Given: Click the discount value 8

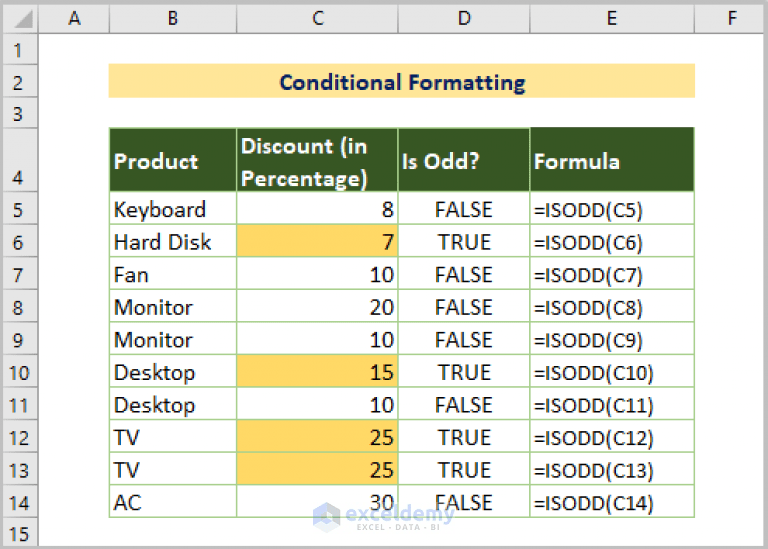Looking at the screenshot, I should (317, 209).
